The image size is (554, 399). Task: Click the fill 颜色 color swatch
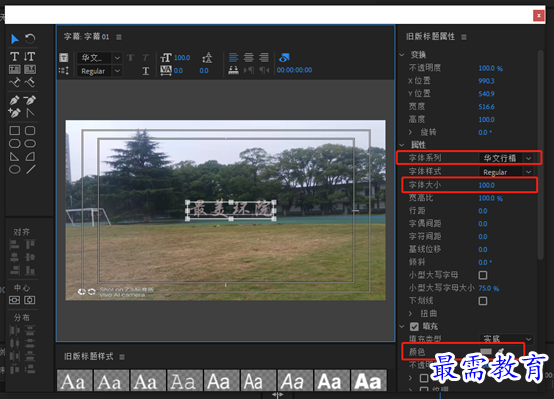pyautogui.click(x=486, y=351)
